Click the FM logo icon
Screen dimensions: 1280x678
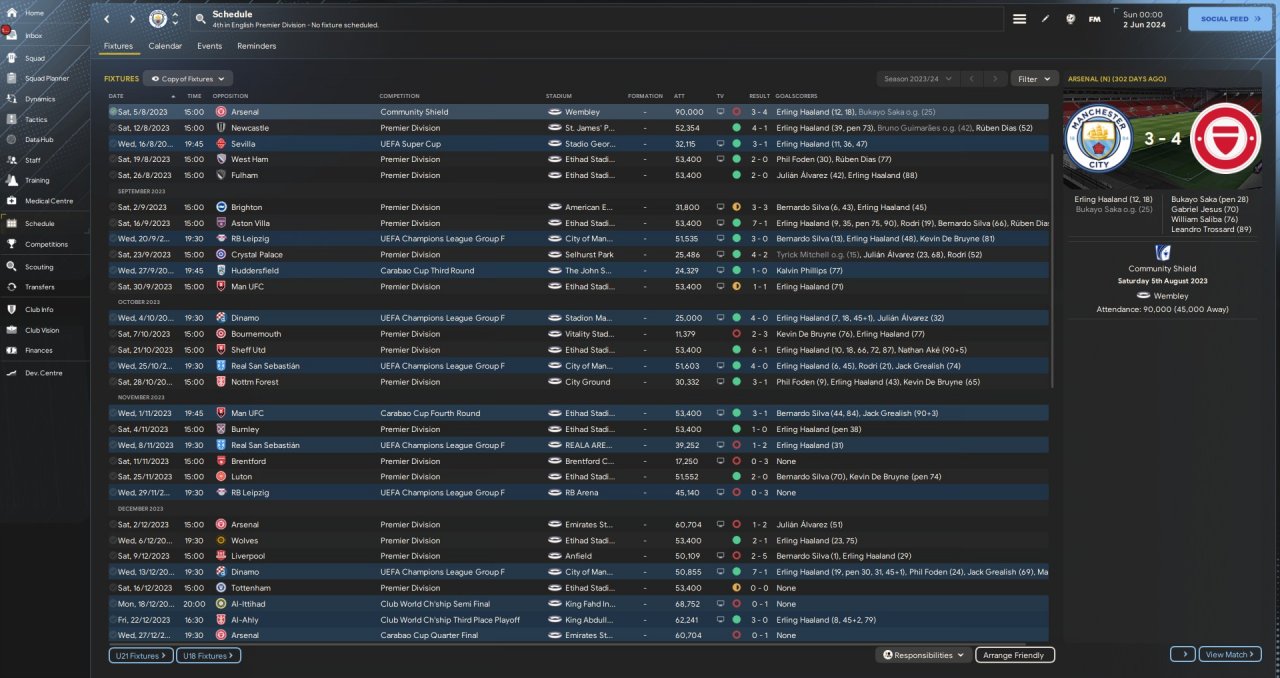point(1094,19)
